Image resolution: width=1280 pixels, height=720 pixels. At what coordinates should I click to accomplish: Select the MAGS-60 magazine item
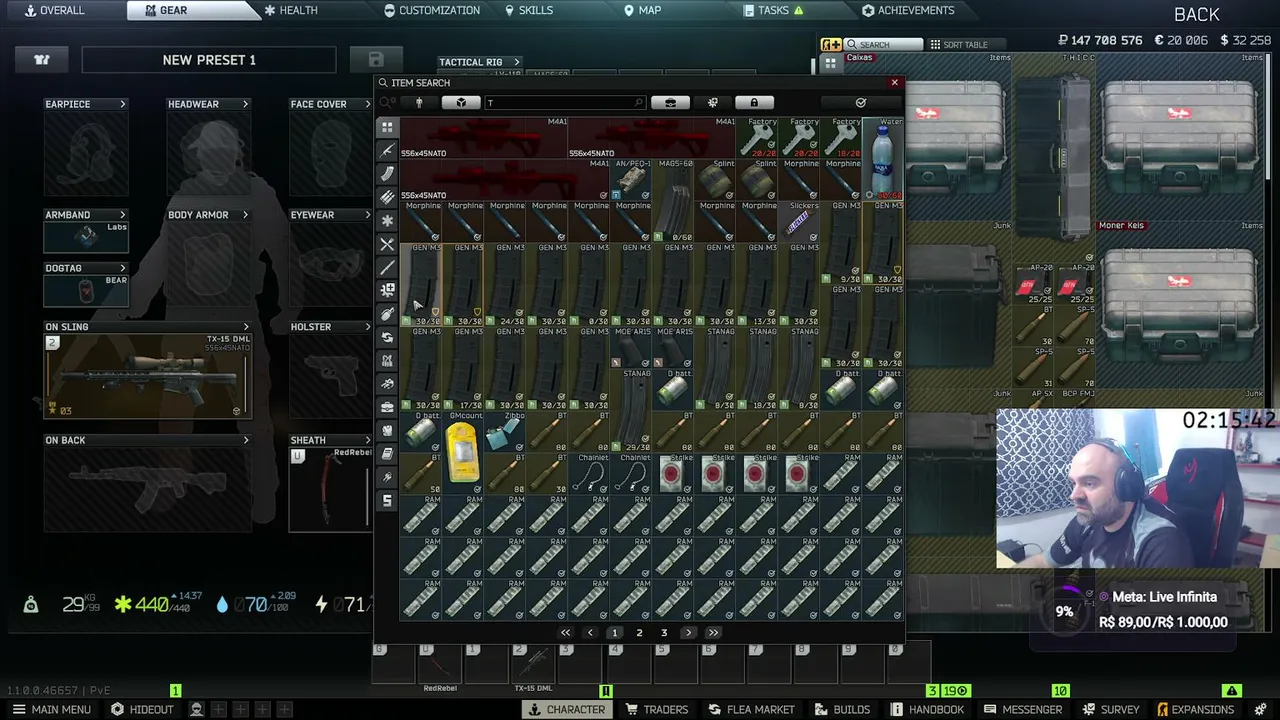(673, 201)
